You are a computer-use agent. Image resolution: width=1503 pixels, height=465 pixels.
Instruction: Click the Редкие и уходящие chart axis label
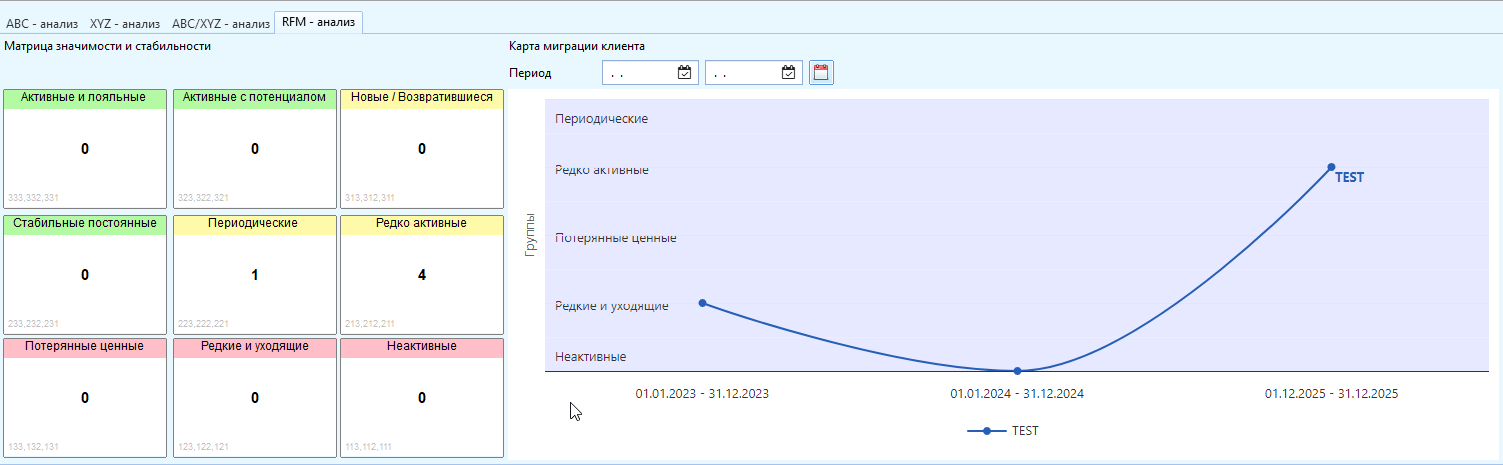click(x=612, y=306)
